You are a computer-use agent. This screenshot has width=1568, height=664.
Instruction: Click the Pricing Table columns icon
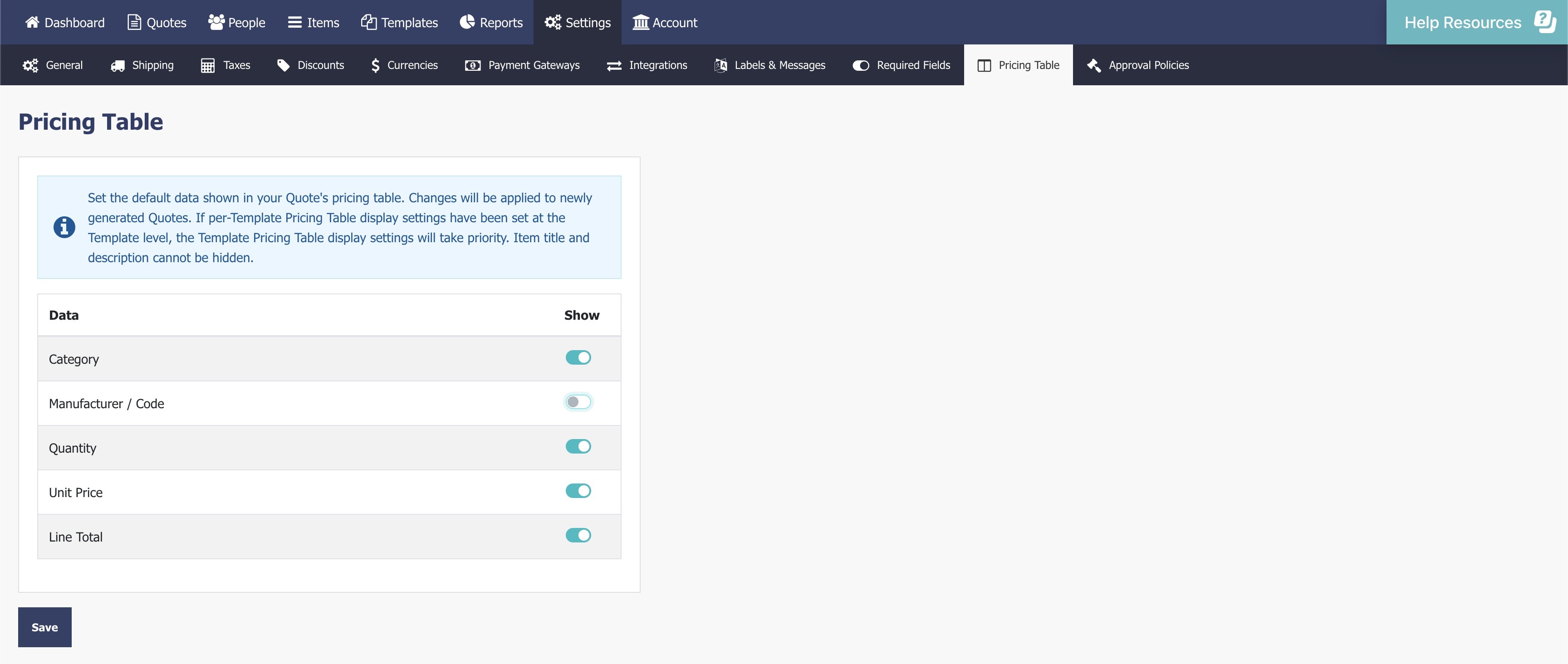pyautogui.click(x=984, y=65)
